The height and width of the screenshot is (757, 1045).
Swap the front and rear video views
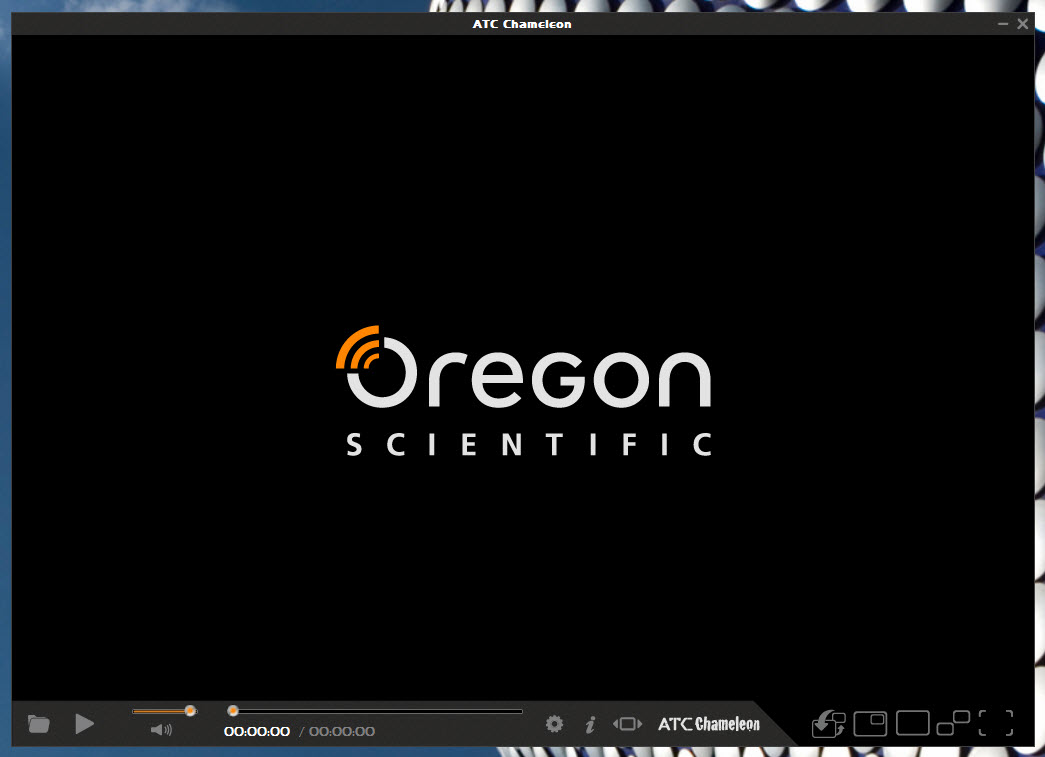(828, 724)
